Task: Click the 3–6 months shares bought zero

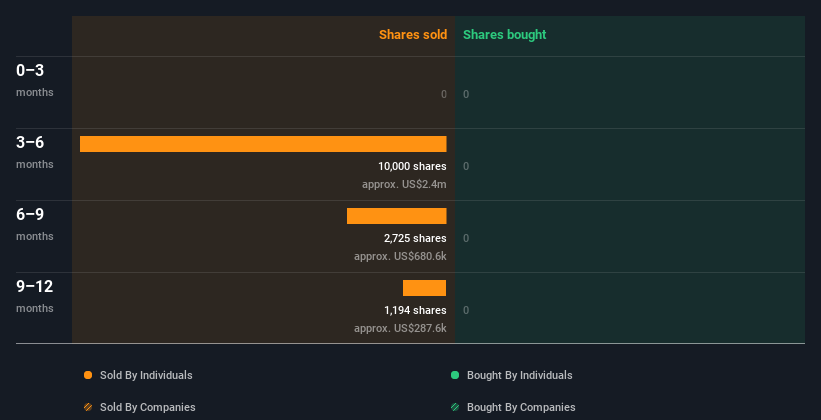Action: click(466, 166)
